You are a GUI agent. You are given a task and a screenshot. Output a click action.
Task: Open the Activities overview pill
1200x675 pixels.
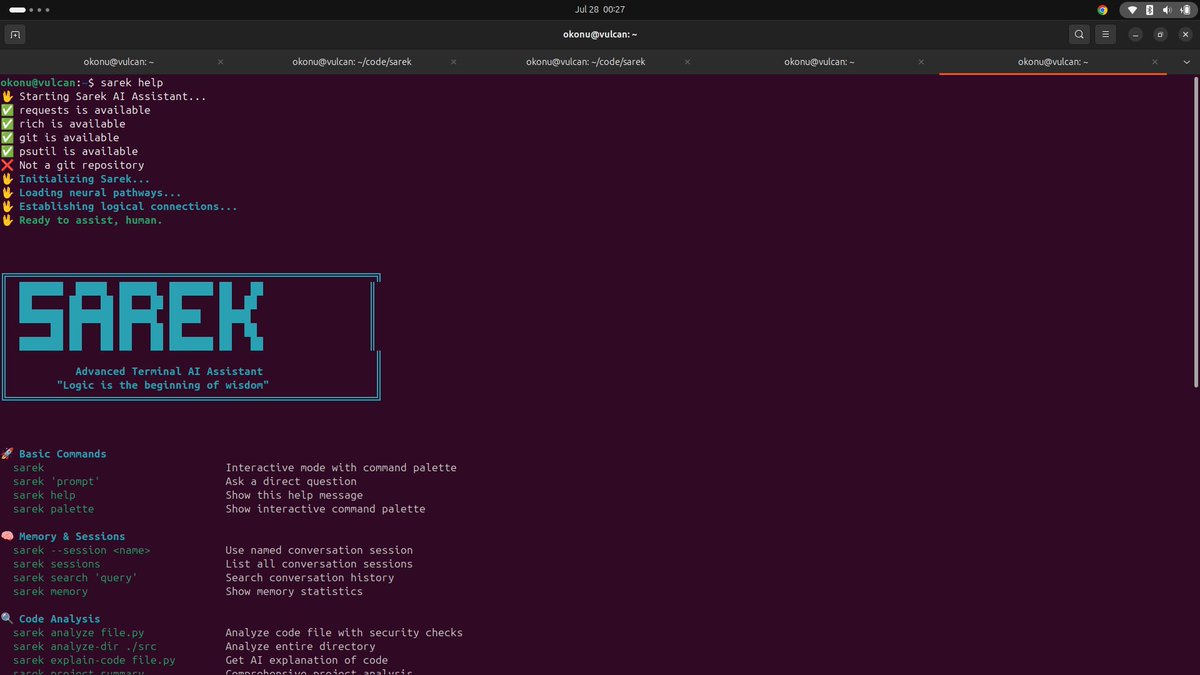point(30,9)
